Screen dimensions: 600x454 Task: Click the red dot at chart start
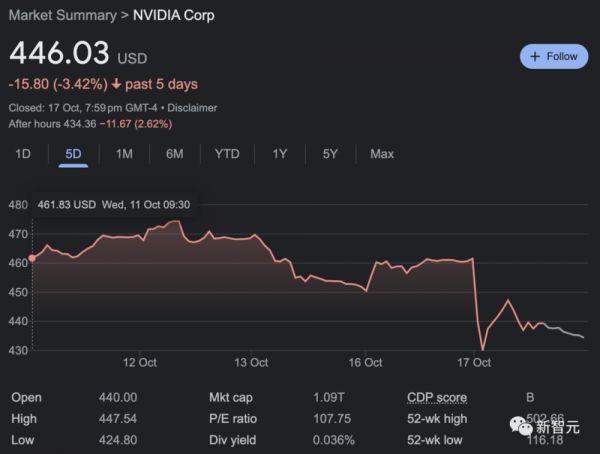(32, 258)
